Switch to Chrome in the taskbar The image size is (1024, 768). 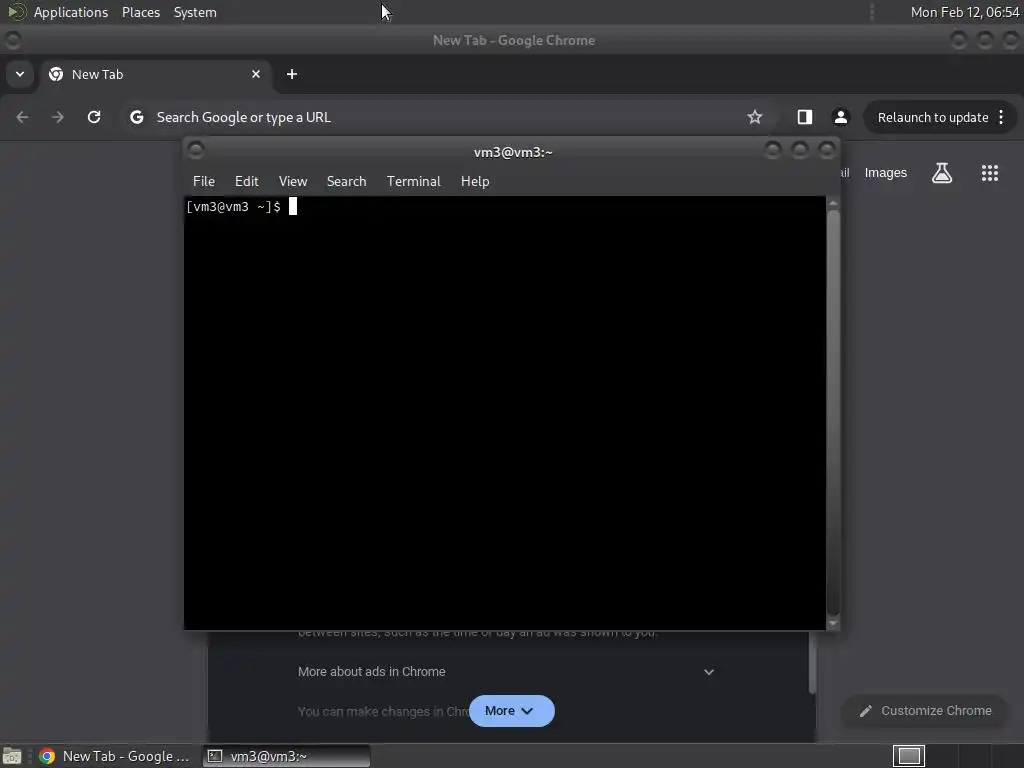(115, 756)
